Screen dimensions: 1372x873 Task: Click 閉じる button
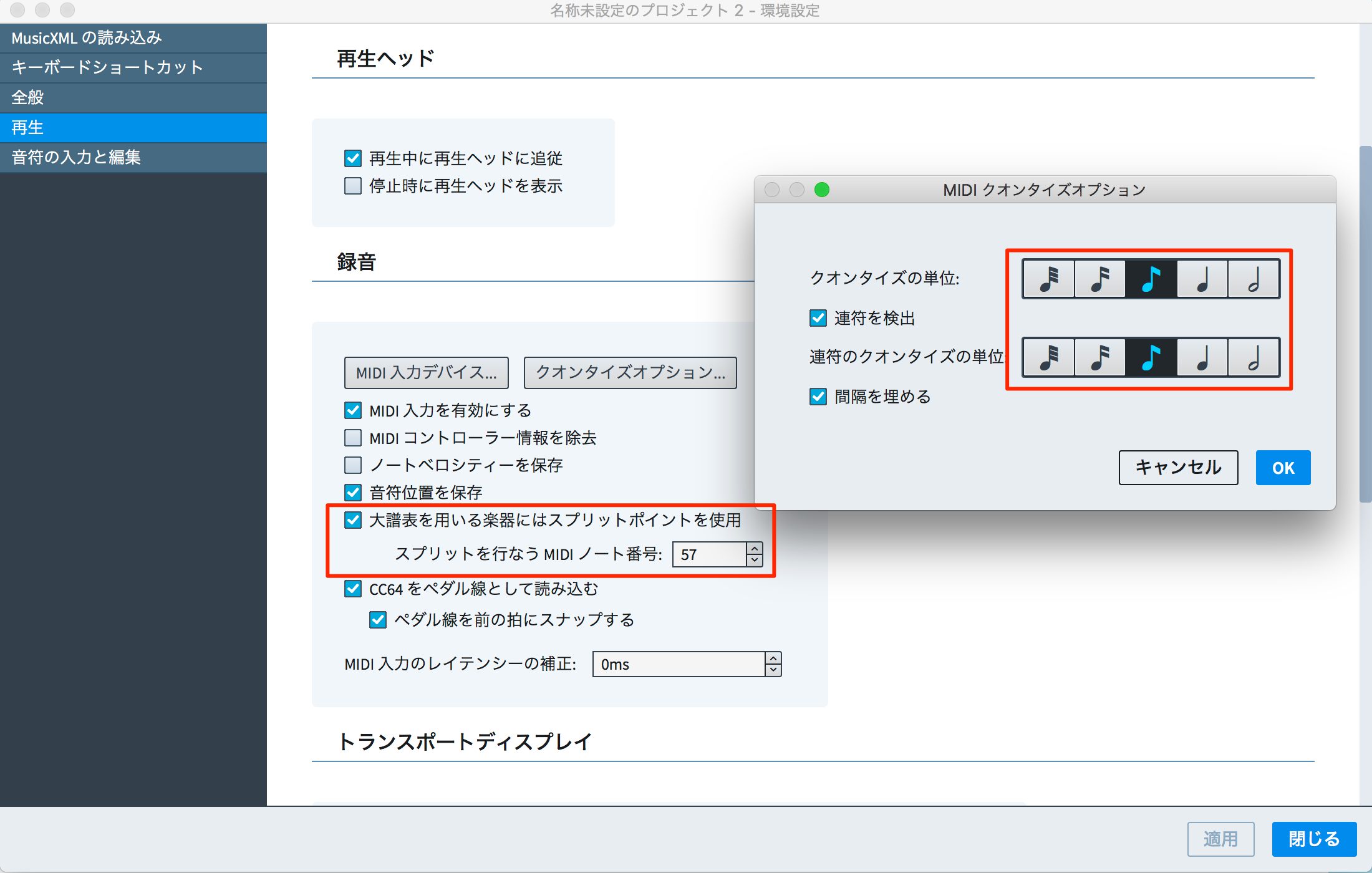coord(1315,839)
